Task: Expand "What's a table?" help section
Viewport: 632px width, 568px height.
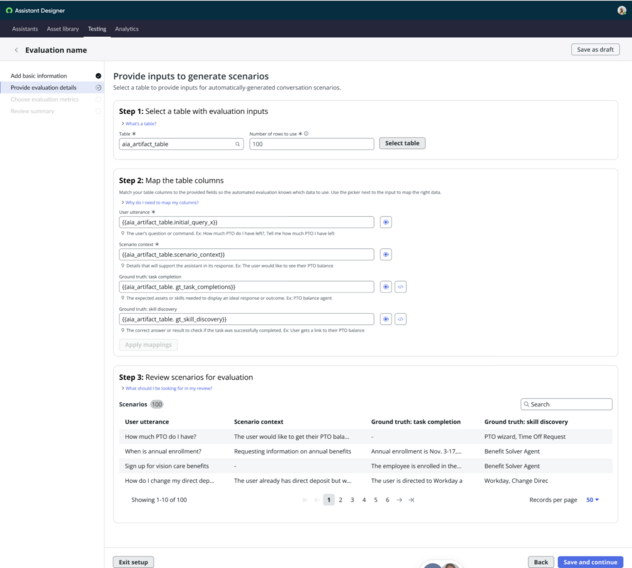Action: [139, 124]
